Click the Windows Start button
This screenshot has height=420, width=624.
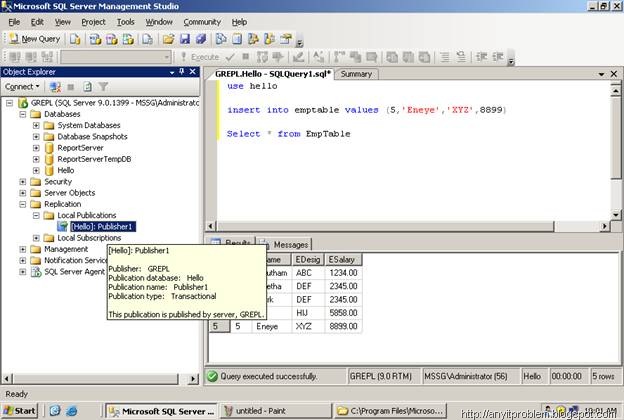(x=20, y=410)
